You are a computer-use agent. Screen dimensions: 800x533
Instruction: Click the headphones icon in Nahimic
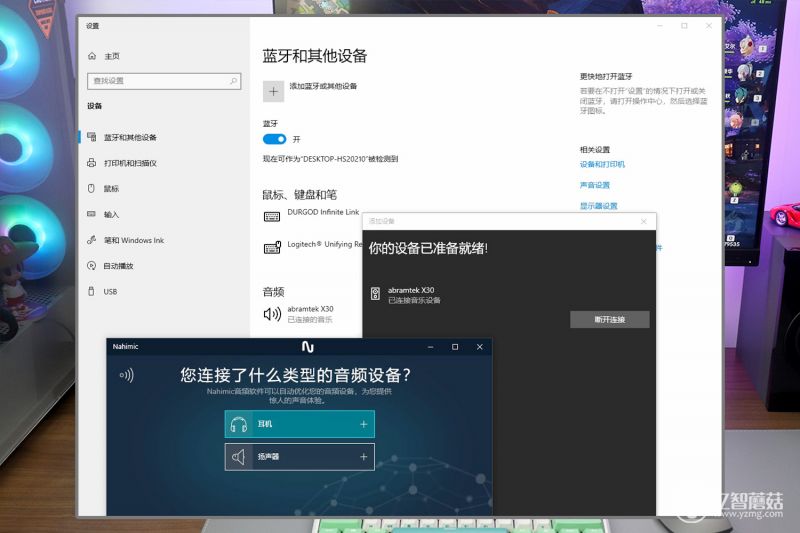click(239, 424)
